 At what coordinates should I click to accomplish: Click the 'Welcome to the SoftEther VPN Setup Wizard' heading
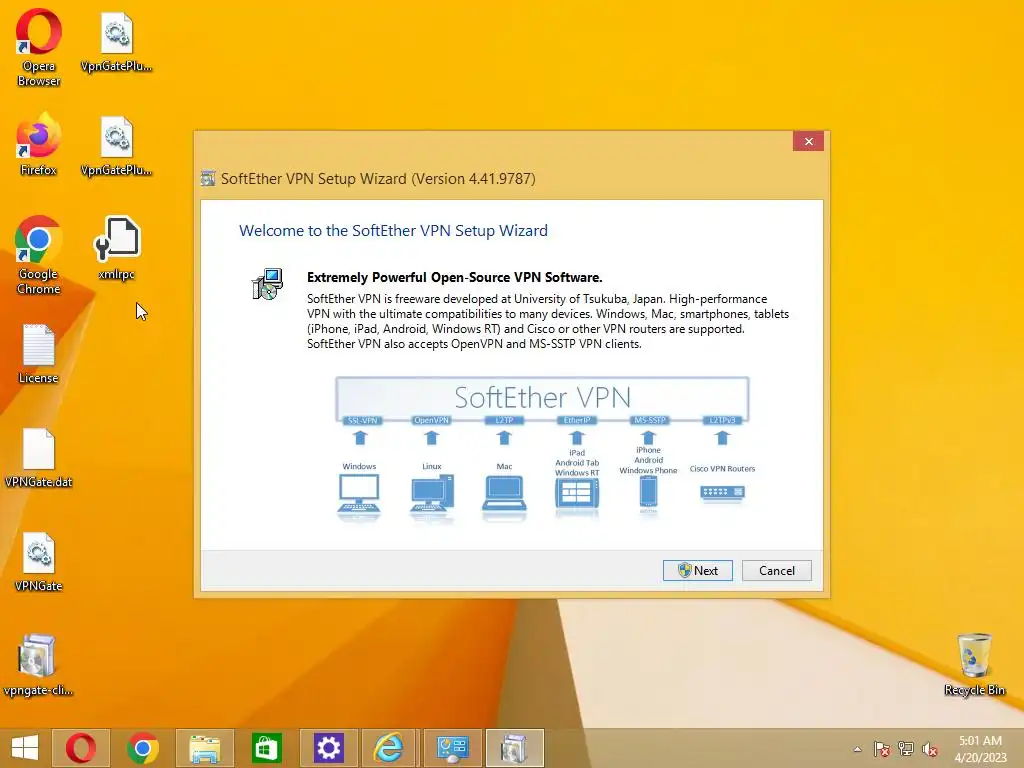click(x=393, y=231)
